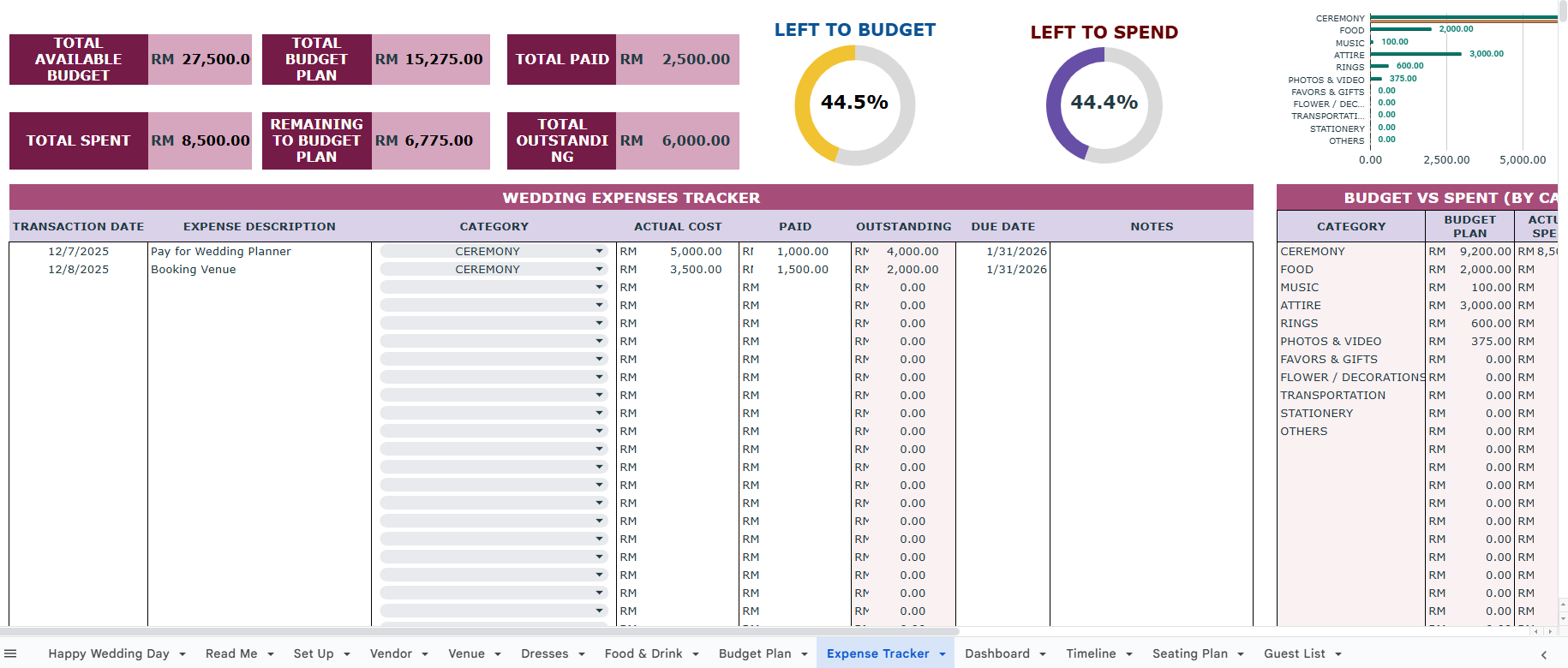Go to the Guest List tab
The height and width of the screenshot is (668, 1568).
tap(1294, 653)
